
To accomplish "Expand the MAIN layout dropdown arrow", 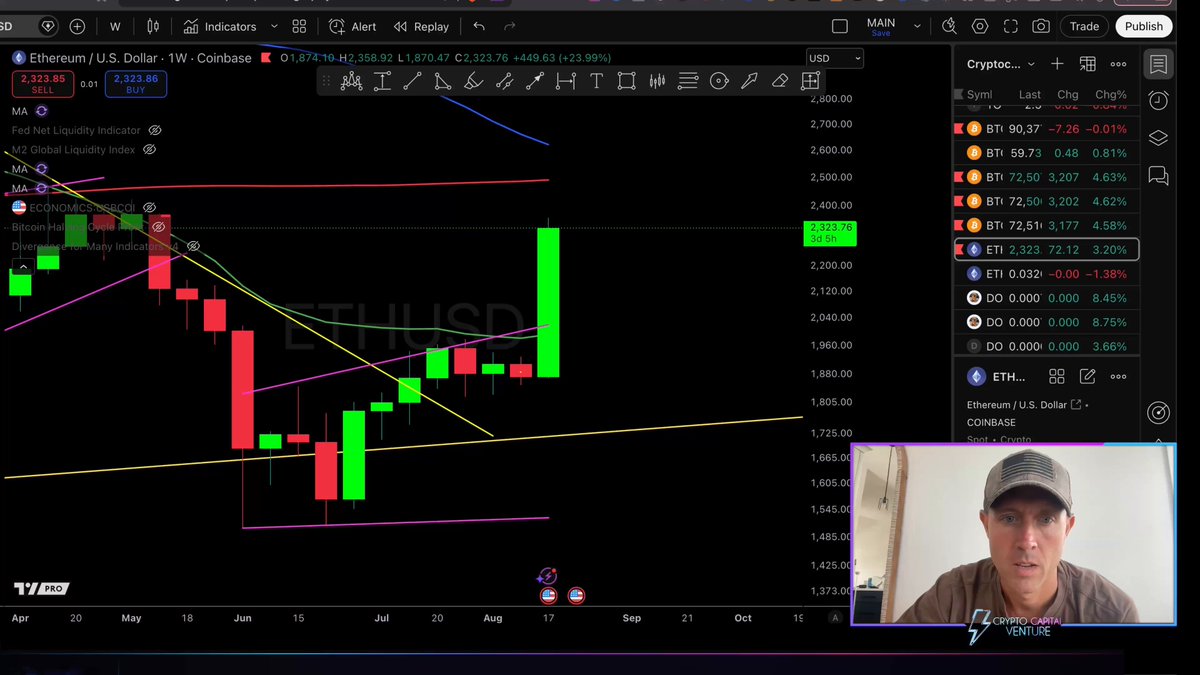I will pos(916,27).
